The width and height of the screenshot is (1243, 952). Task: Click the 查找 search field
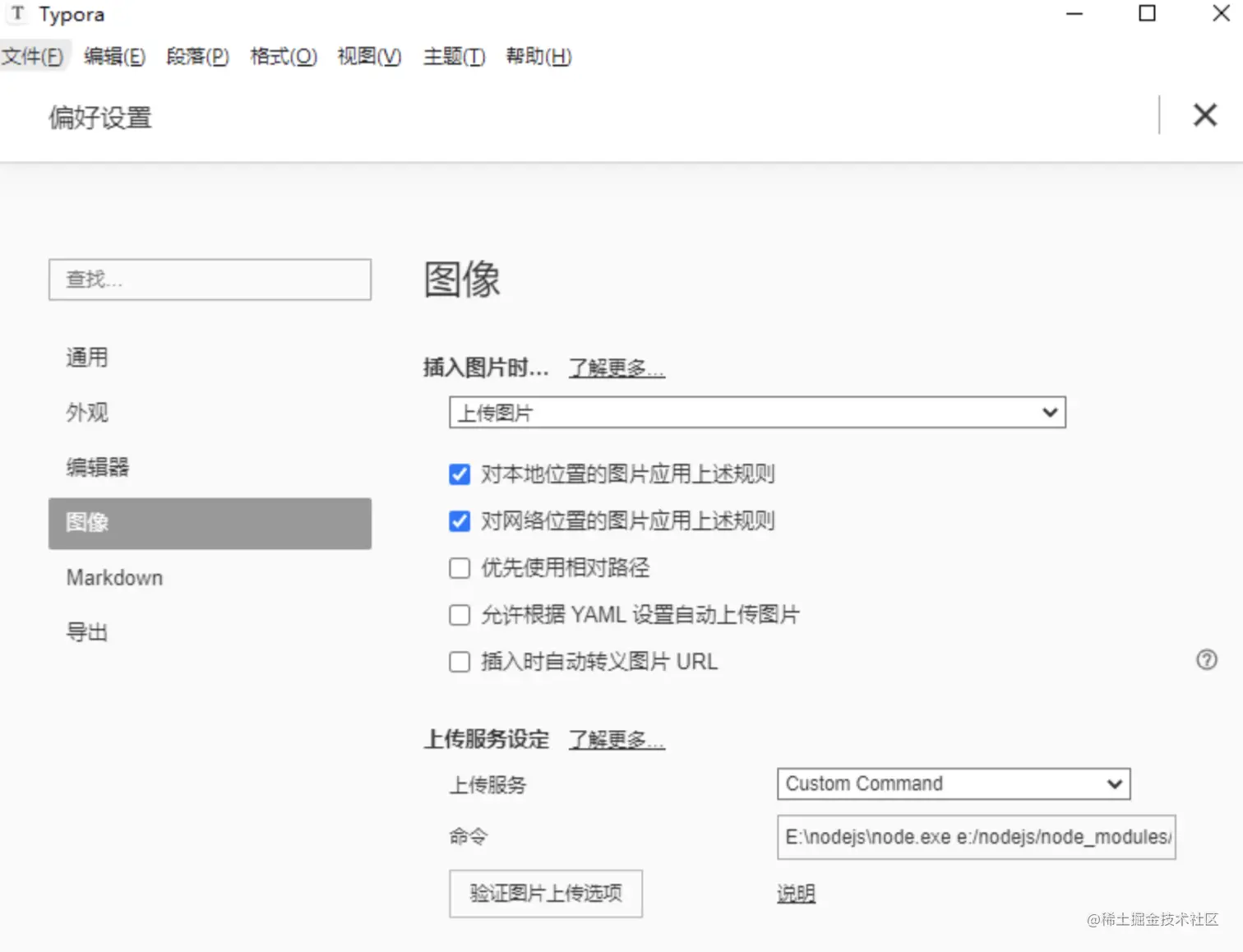(210, 280)
